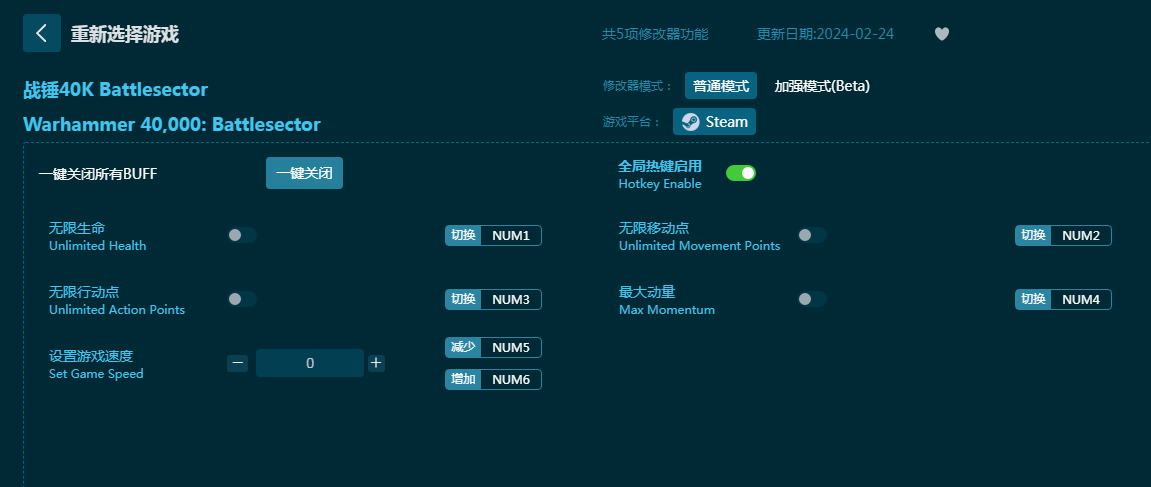Click the 游戏平台 label
This screenshot has height=487, width=1151.
click(x=632, y=122)
